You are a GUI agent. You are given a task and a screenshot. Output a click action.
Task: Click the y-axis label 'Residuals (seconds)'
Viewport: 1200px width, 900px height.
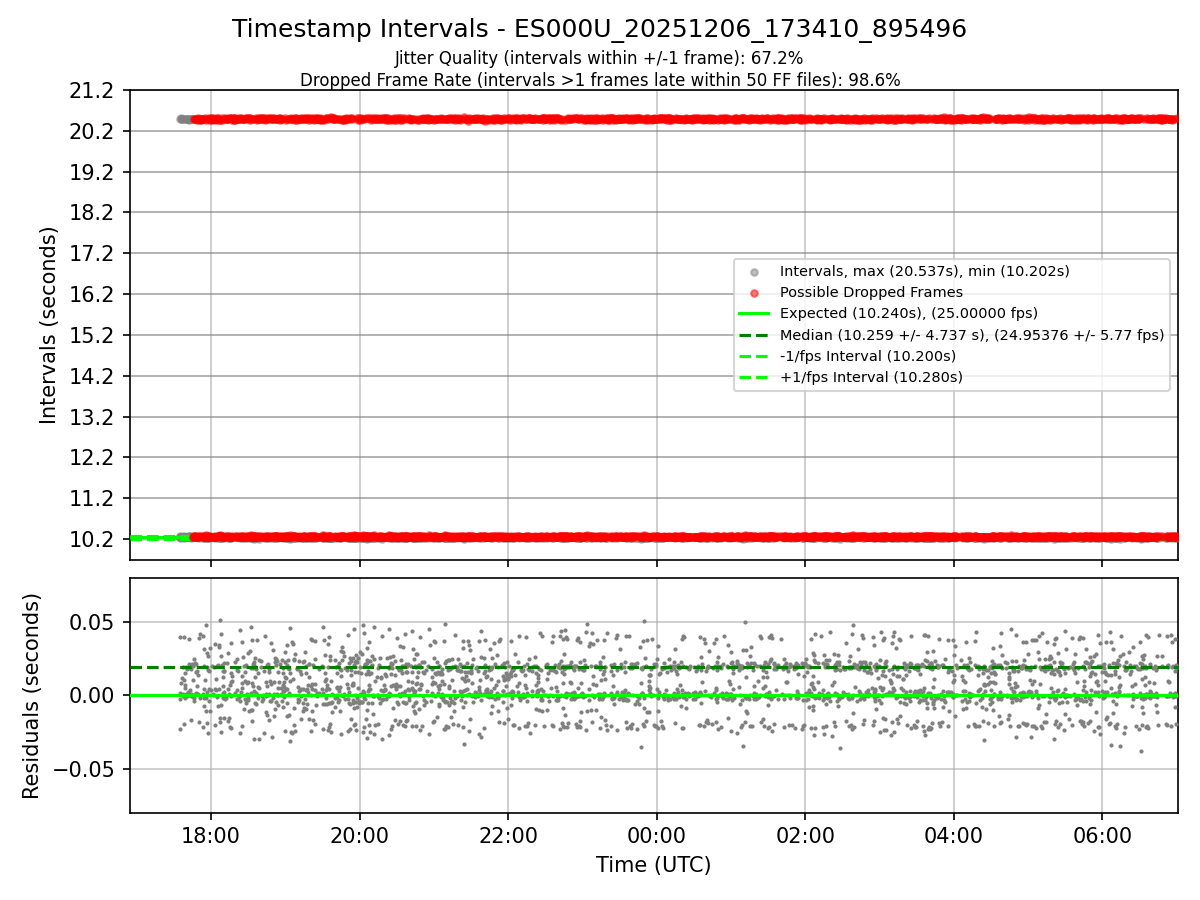pos(31,696)
